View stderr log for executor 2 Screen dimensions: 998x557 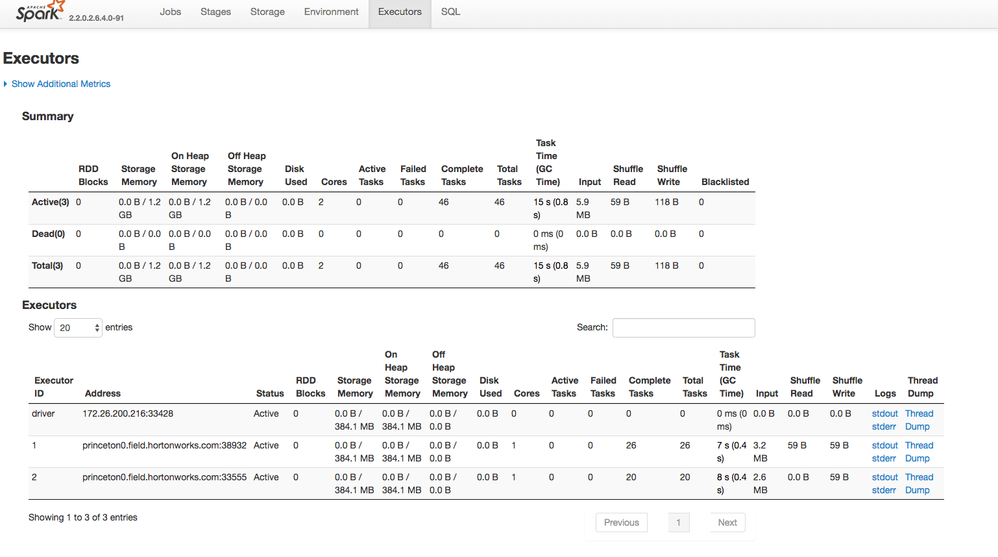click(x=884, y=490)
